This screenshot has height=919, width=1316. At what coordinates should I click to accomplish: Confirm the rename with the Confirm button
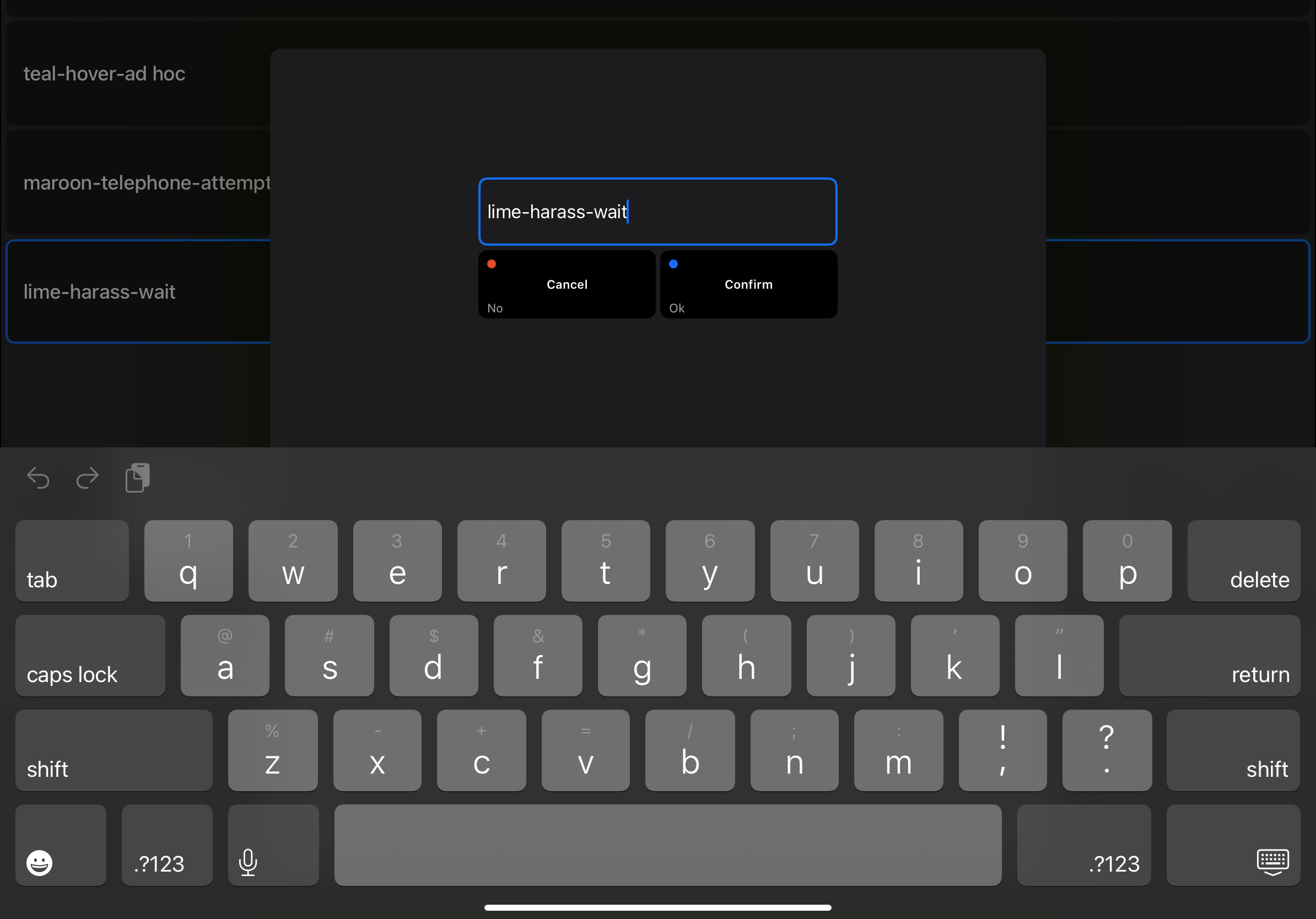(748, 284)
